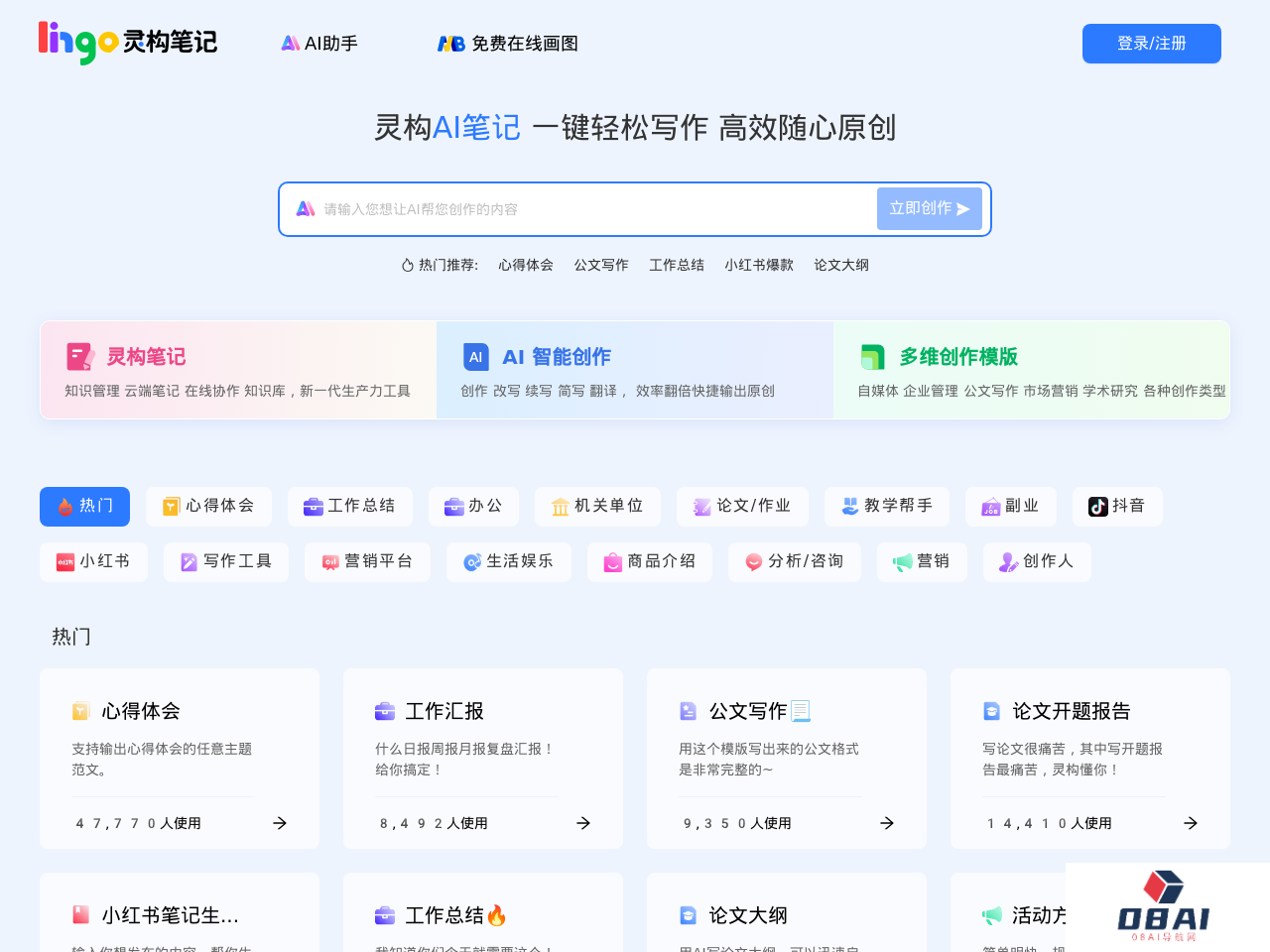This screenshot has height=952, width=1270.
Task: Select the 公文写作 recommended keyword
Action: coord(600,265)
